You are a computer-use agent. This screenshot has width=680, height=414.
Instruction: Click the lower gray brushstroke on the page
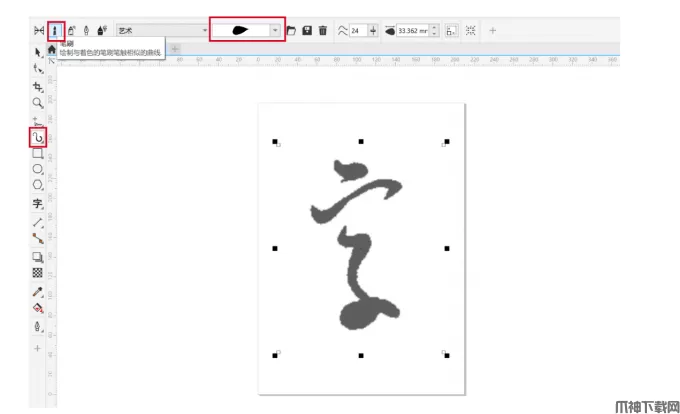click(360, 312)
